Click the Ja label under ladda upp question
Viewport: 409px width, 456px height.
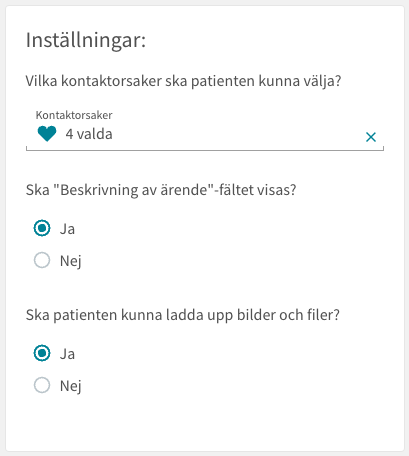[x=67, y=354]
